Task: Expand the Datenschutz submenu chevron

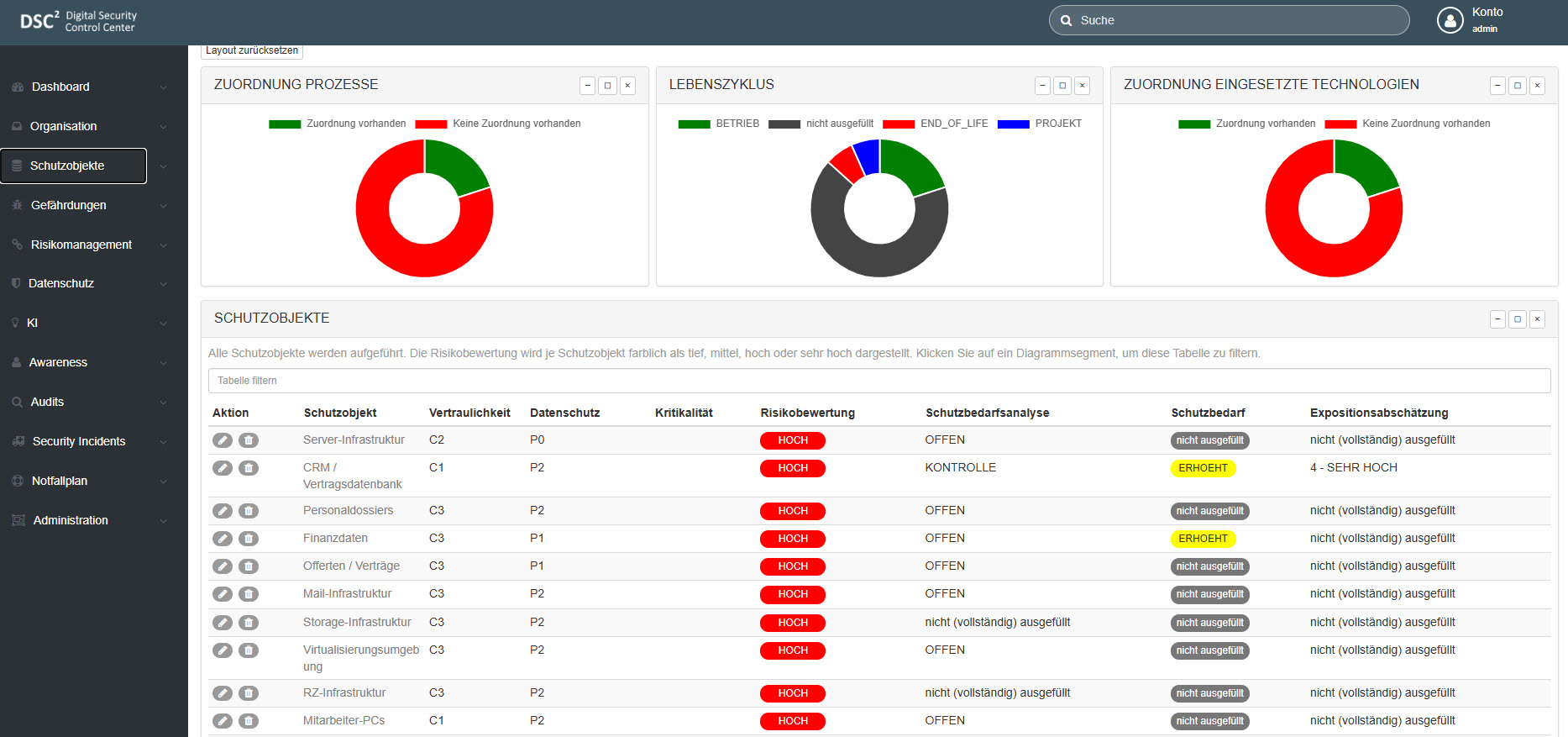Action: point(163,284)
